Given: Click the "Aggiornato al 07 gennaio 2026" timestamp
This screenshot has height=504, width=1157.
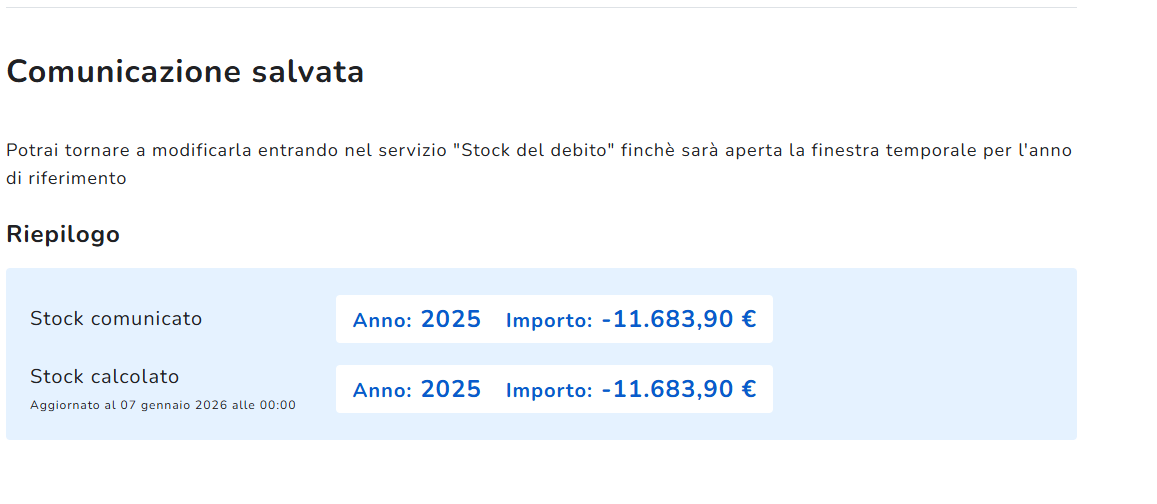Looking at the screenshot, I should (163, 405).
